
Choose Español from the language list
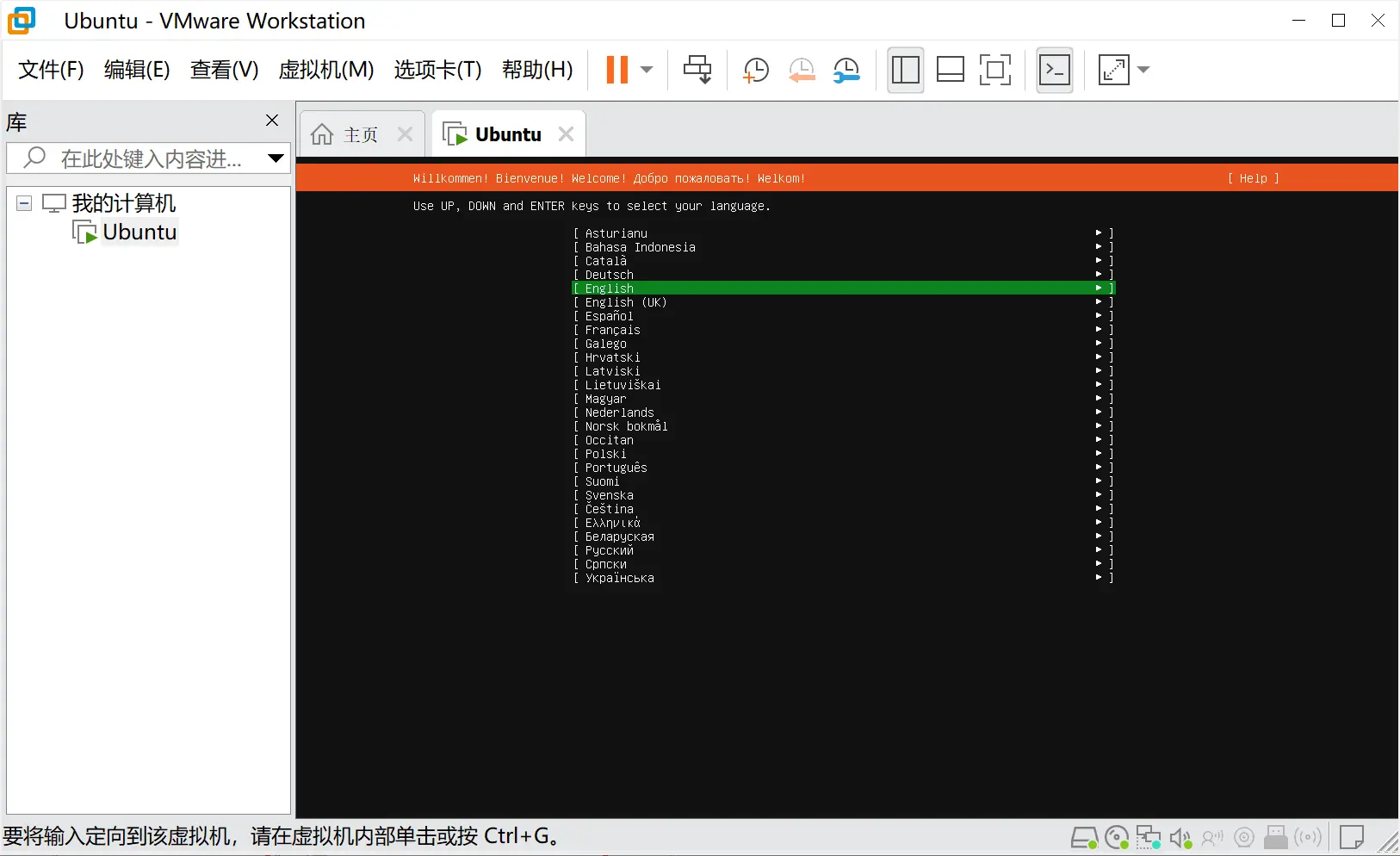click(x=844, y=316)
